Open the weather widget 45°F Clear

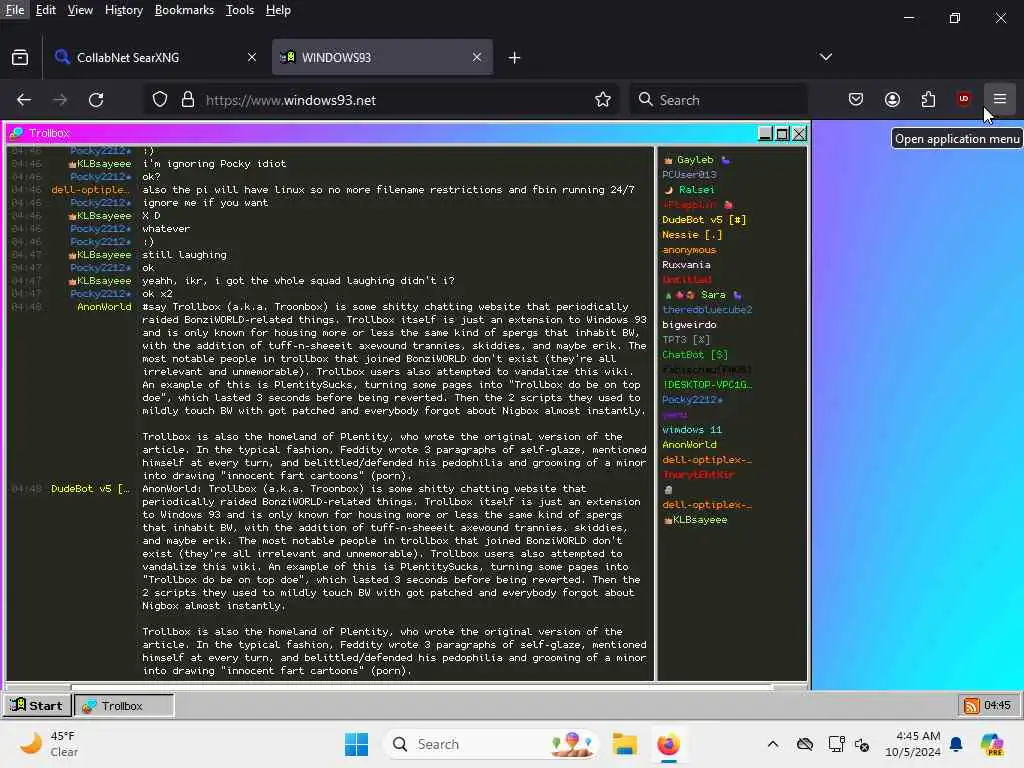[x=49, y=744]
